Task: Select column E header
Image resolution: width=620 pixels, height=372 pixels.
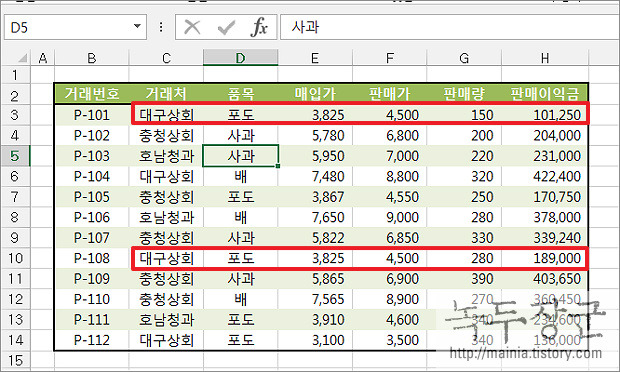Action: point(315,58)
